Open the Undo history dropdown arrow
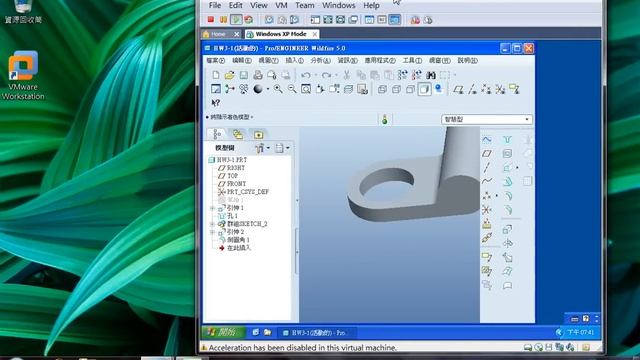This screenshot has width=640, height=360. (x=316, y=75)
